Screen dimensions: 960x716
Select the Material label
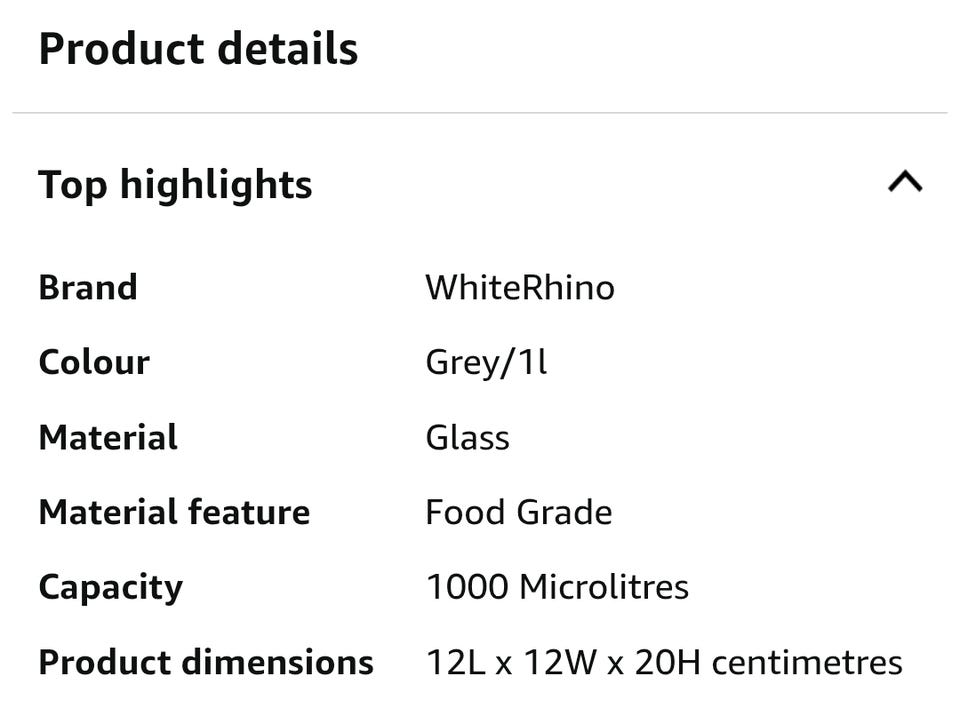[x=108, y=437]
